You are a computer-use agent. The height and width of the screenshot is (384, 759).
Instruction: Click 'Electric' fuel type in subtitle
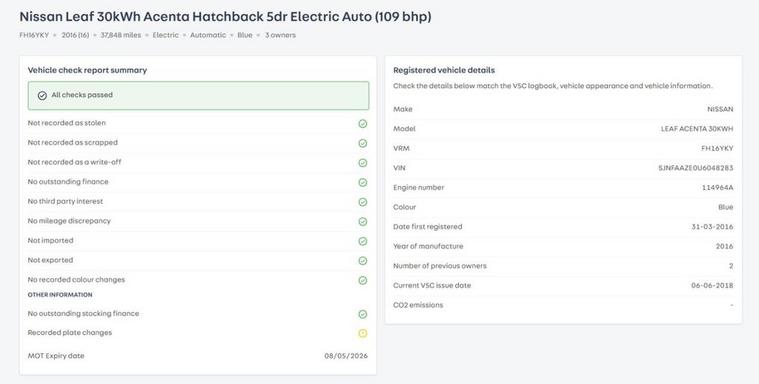[x=166, y=35]
